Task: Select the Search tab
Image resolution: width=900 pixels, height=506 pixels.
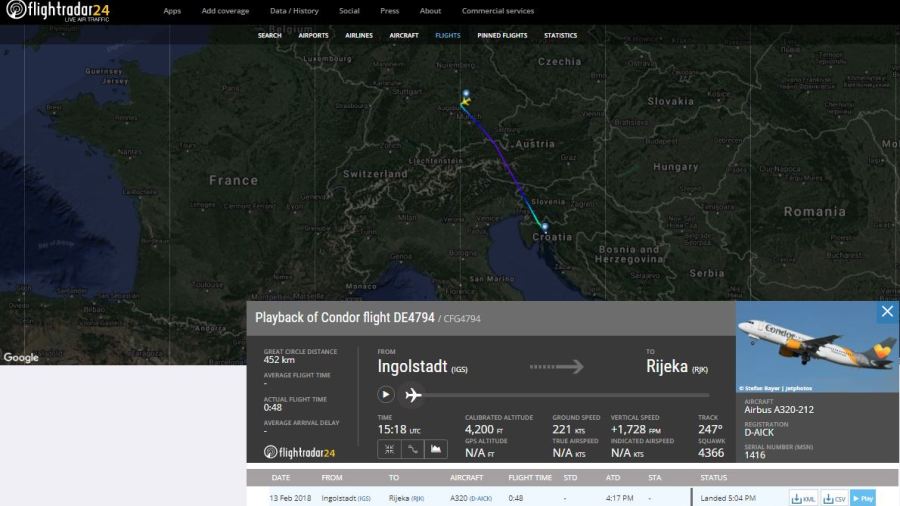Action: (270, 35)
